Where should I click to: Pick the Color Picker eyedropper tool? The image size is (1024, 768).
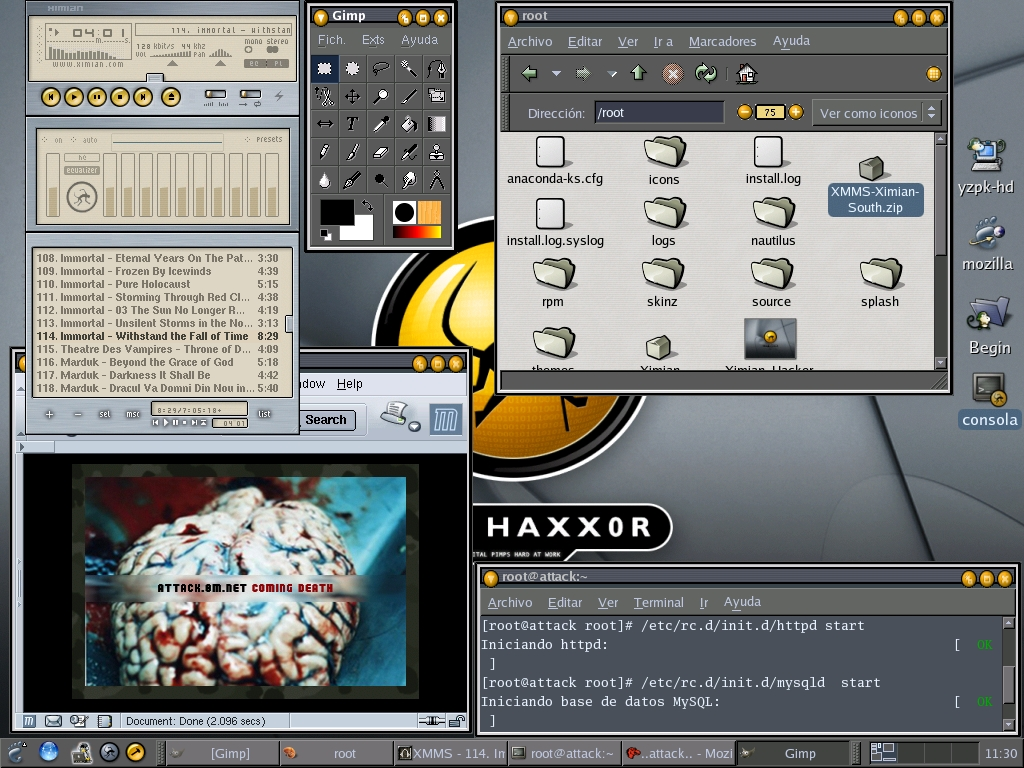[380, 124]
